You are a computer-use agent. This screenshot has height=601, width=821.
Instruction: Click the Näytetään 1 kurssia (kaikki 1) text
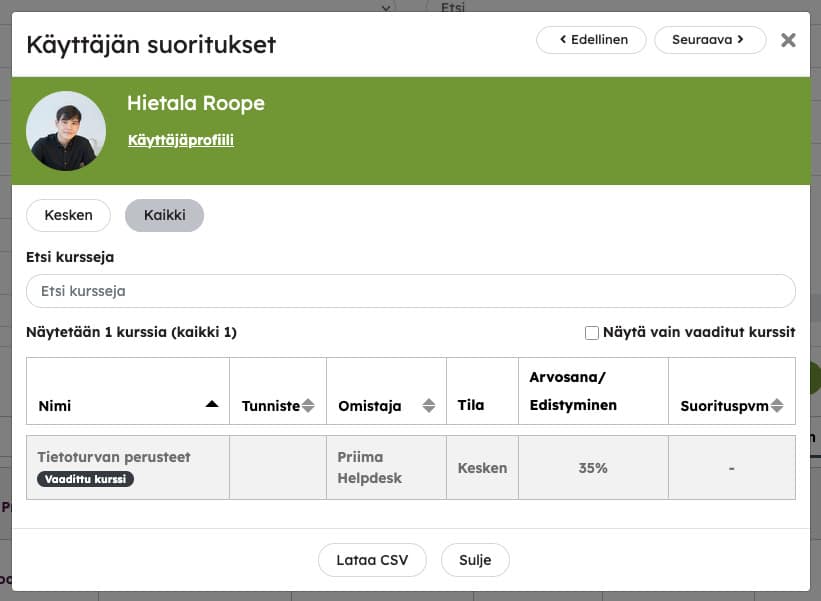point(131,332)
